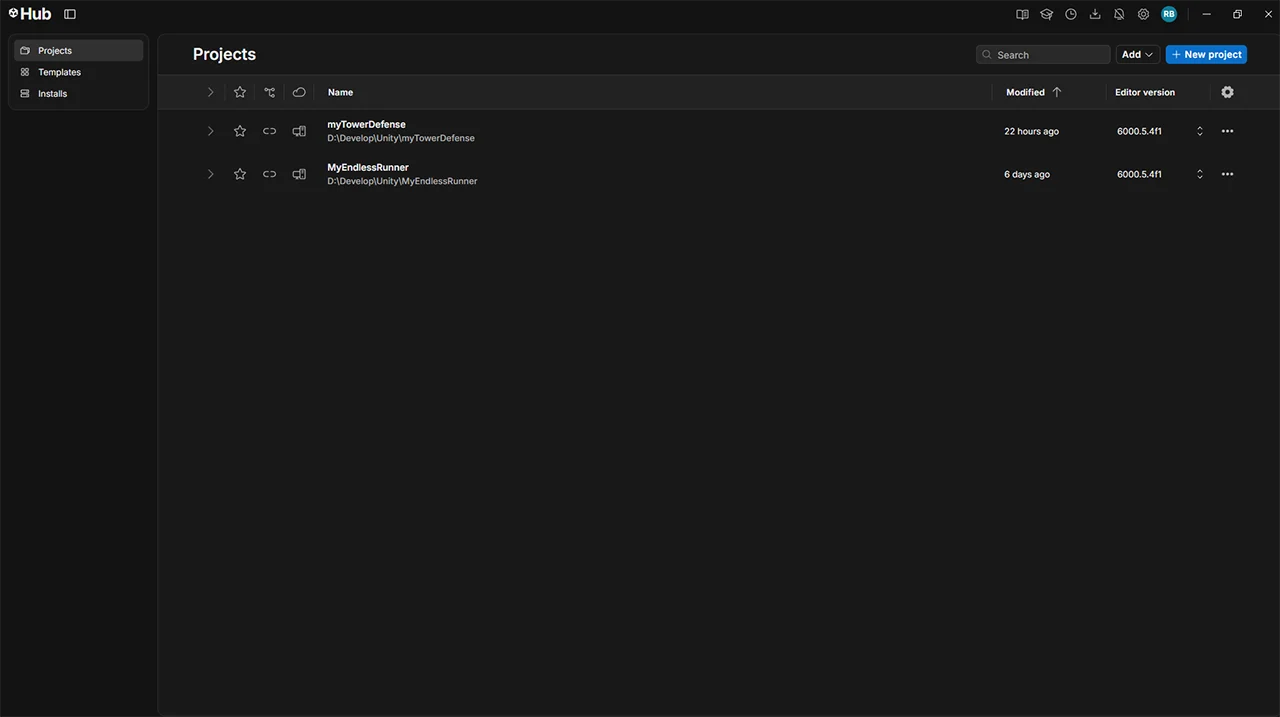Expand the myTowerDefense project row
The height and width of the screenshot is (717, 1280).
tap(210, 131)
